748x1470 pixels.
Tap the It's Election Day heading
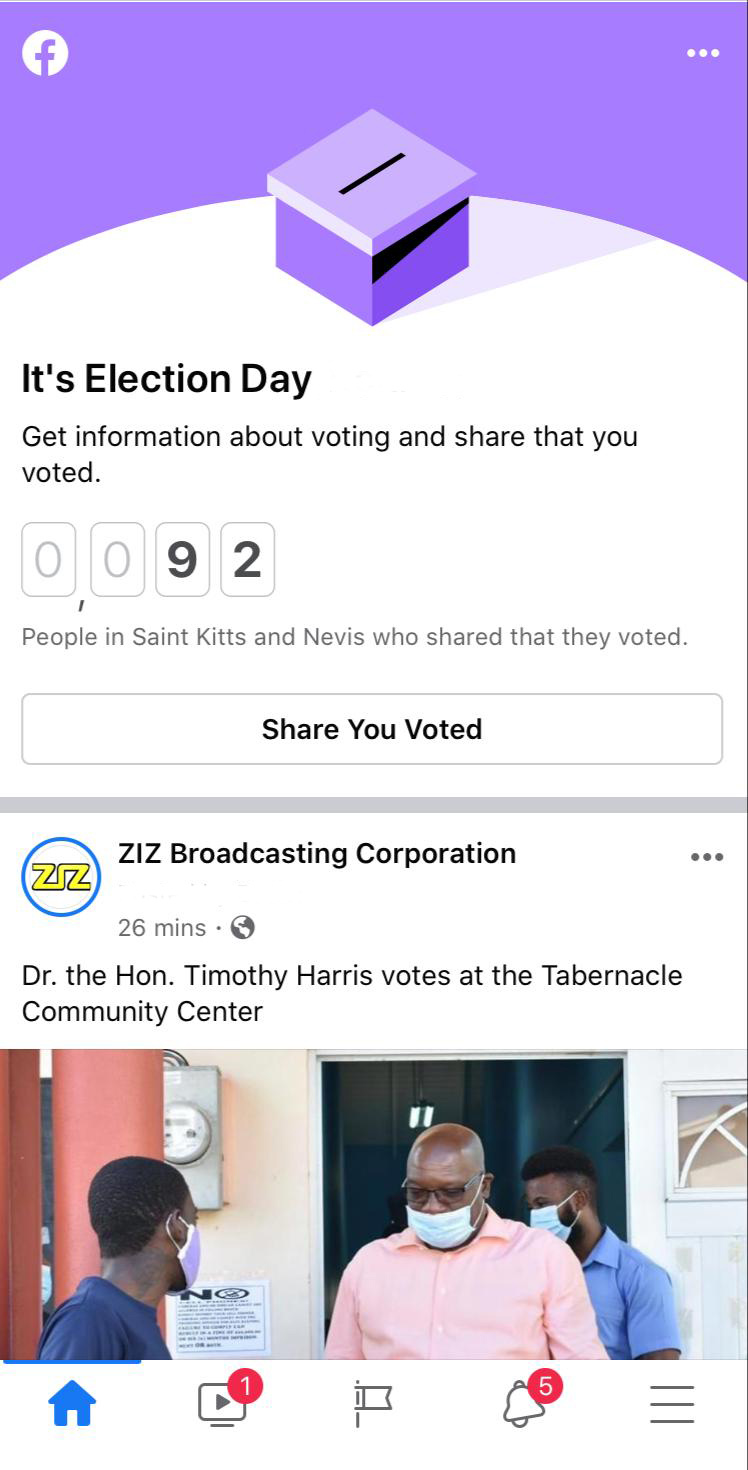click(x=167, y=379)
